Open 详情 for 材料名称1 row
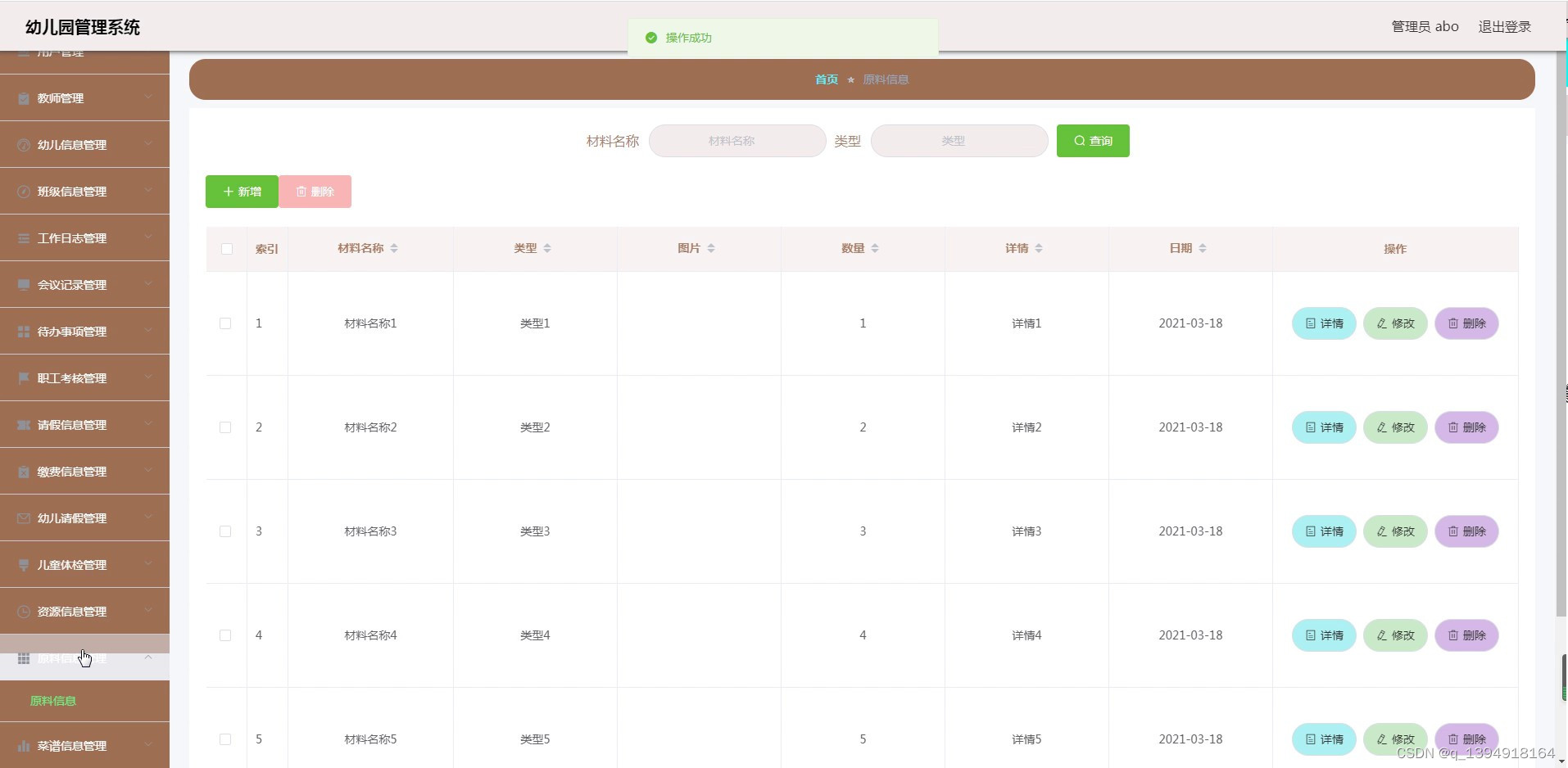Image resolution: width=1568 pixels, height=768 pixels. point(1324,323)
